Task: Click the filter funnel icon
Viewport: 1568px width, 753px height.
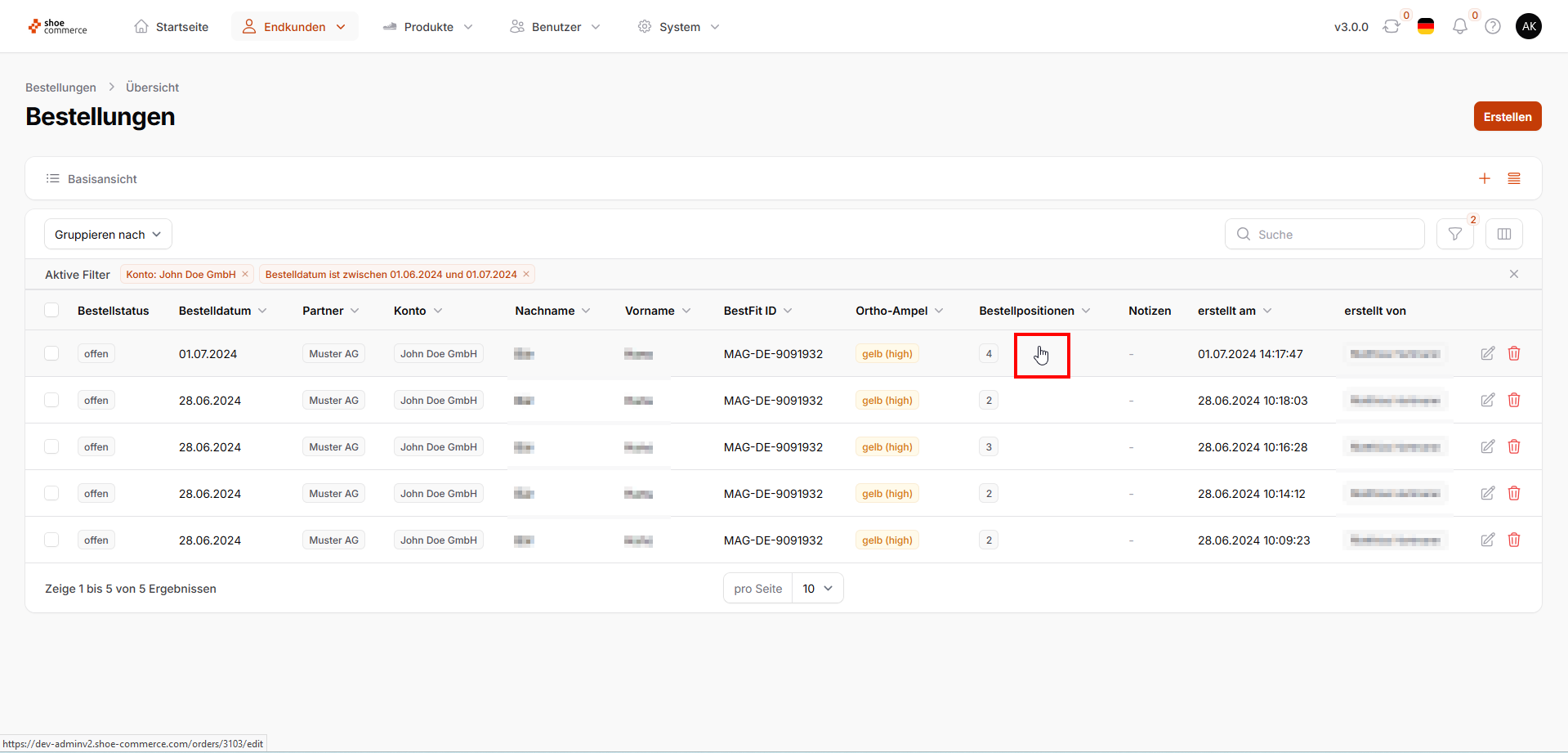Action: pyautogui.click(x=1454, y=235)
